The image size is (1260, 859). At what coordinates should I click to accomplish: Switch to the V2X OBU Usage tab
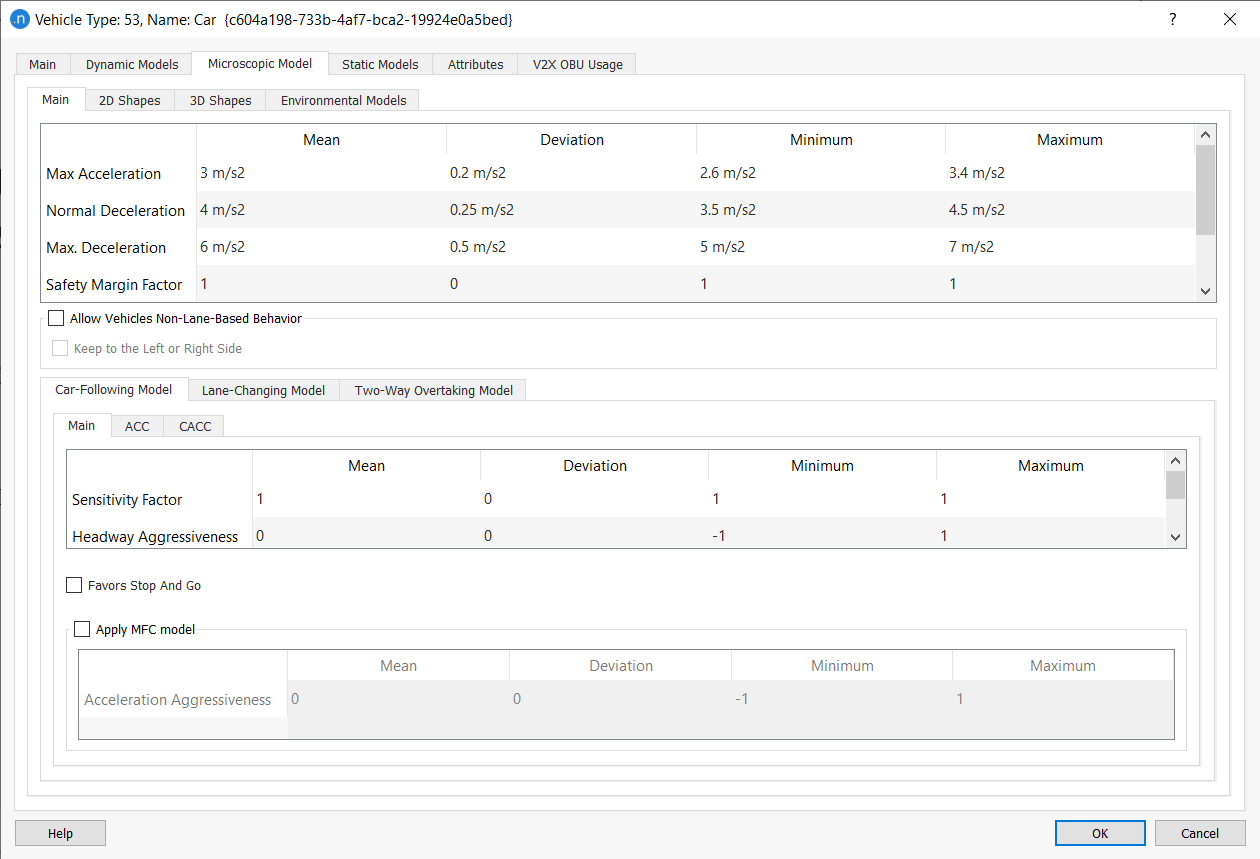click(576, 63)
